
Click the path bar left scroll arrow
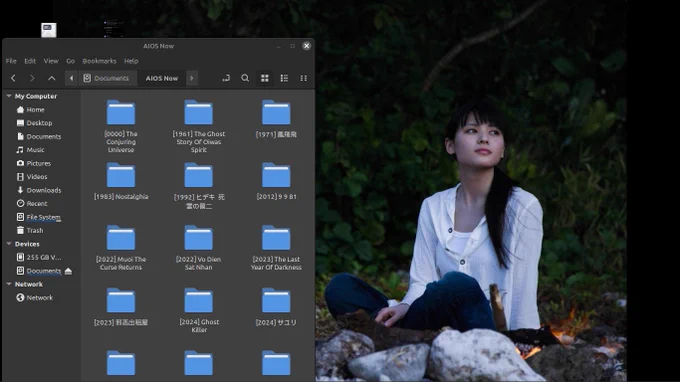(x=72, y=78)
